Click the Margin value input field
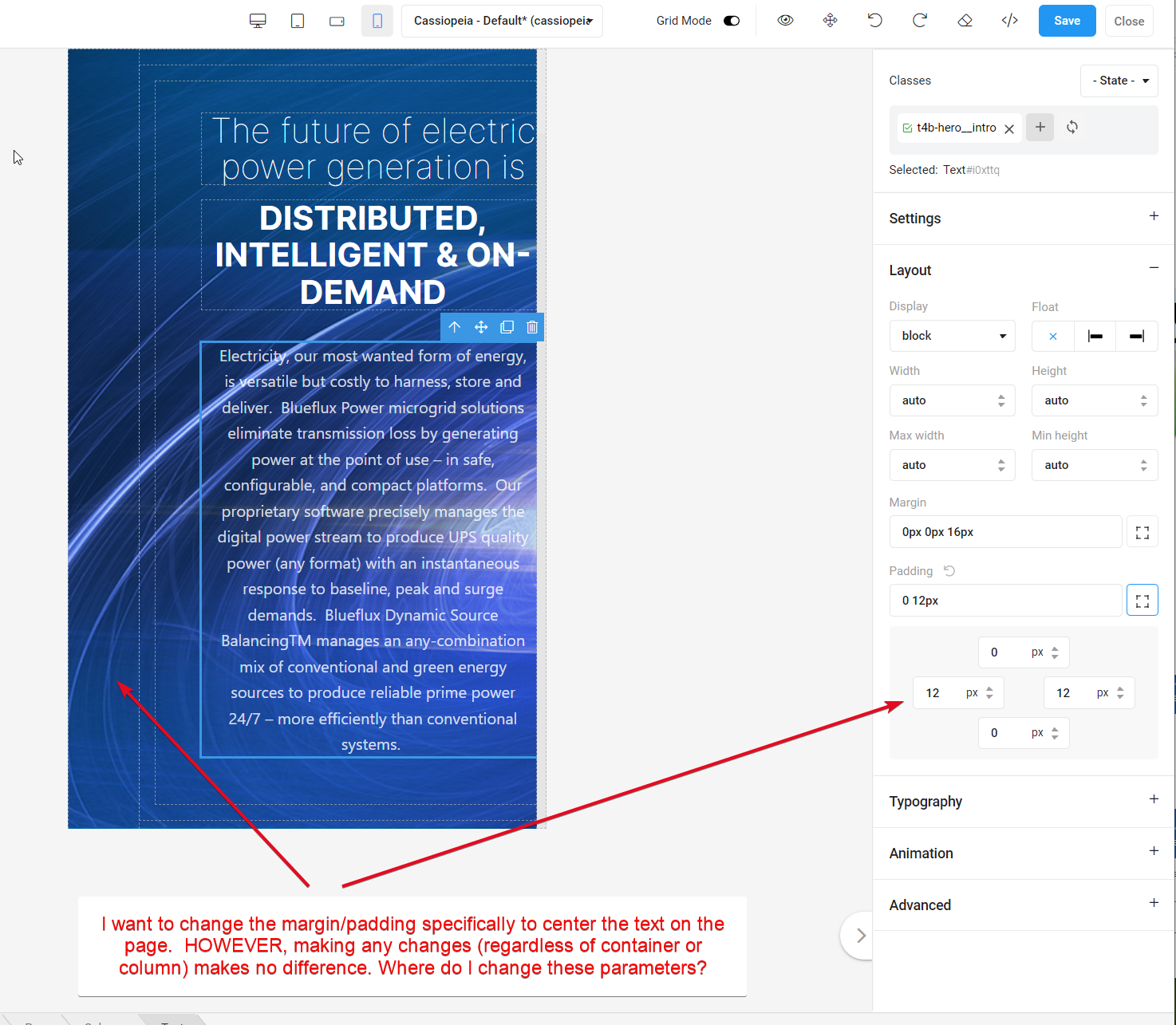This screenshot has width=1176, height=1025. (x=1005, y=532)
